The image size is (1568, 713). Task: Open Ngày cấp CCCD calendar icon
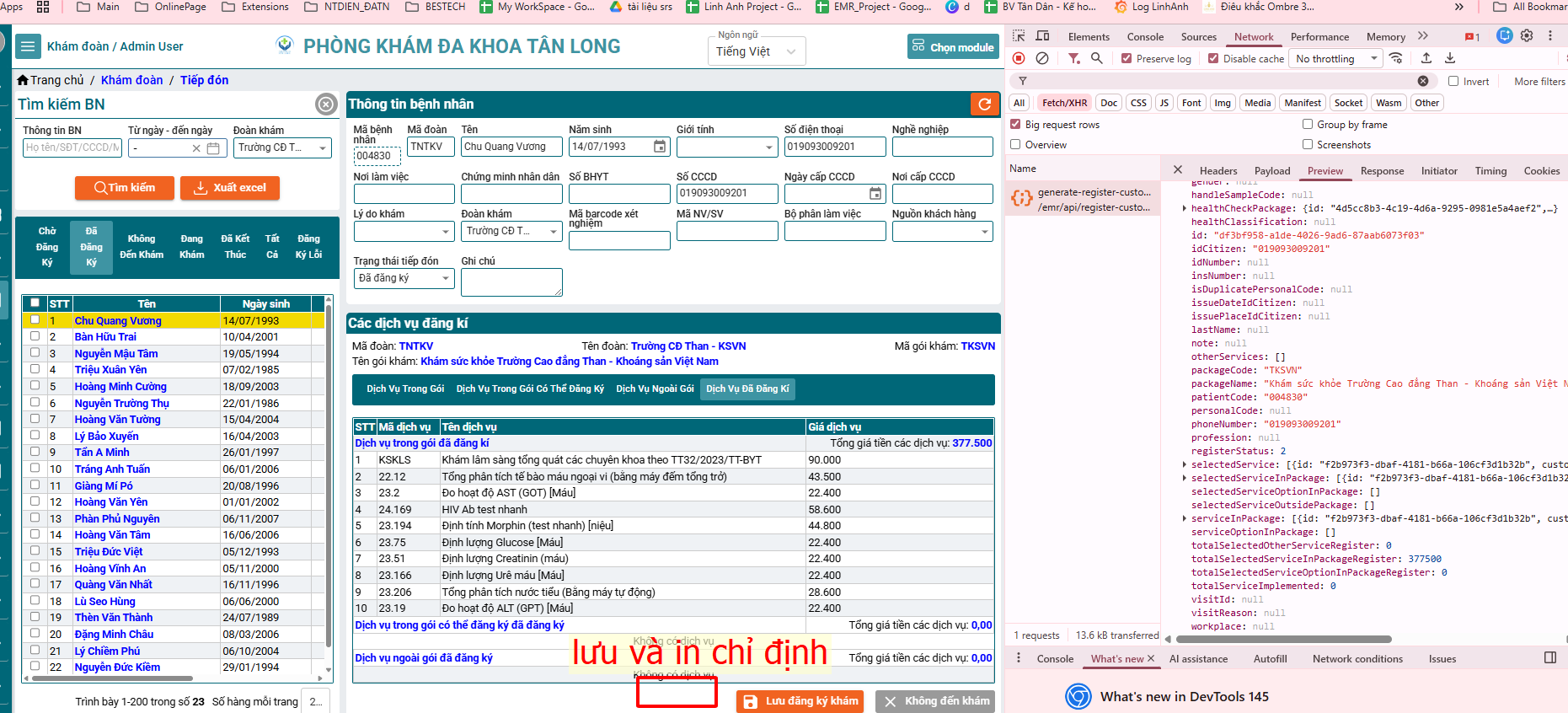click(x=875, y=194)
